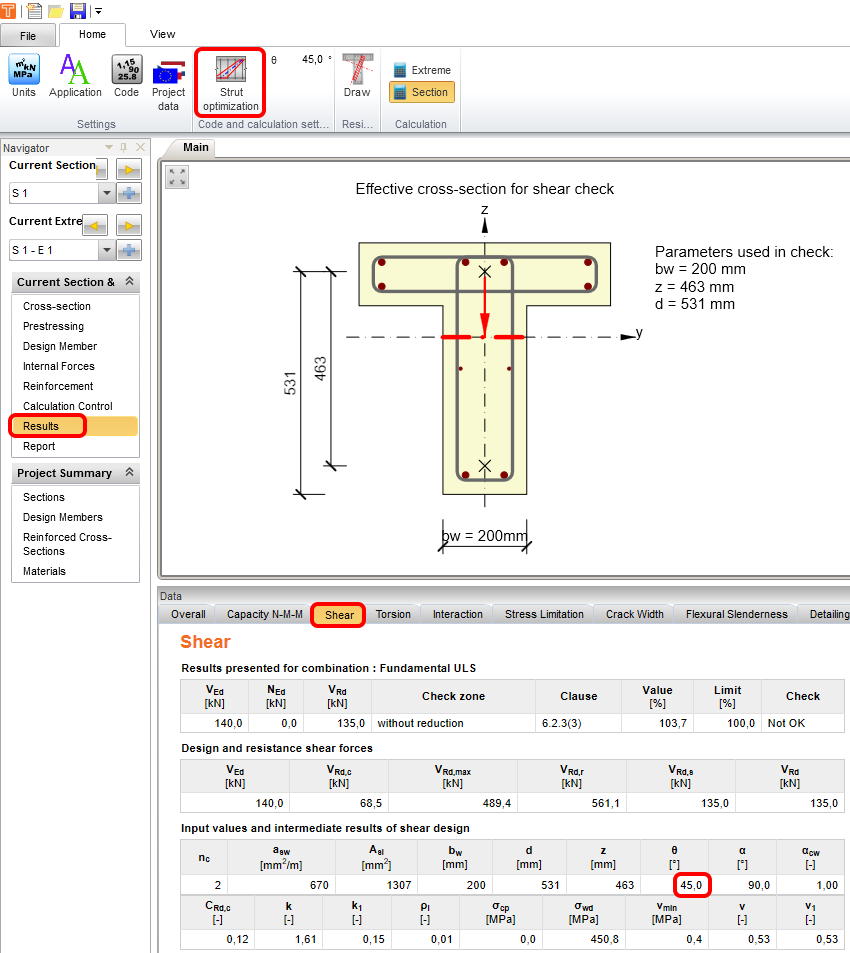Collapse the Project Summary section
850x953 pixels.
click(131, 473)
